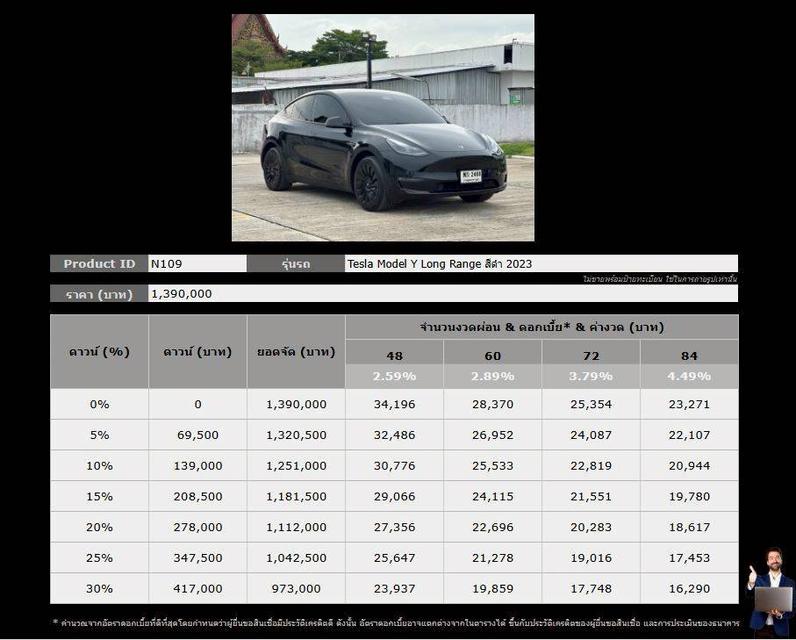Click the financed amount 1,251,000
The width and height of the screenshot is (796, 640).
296,466
